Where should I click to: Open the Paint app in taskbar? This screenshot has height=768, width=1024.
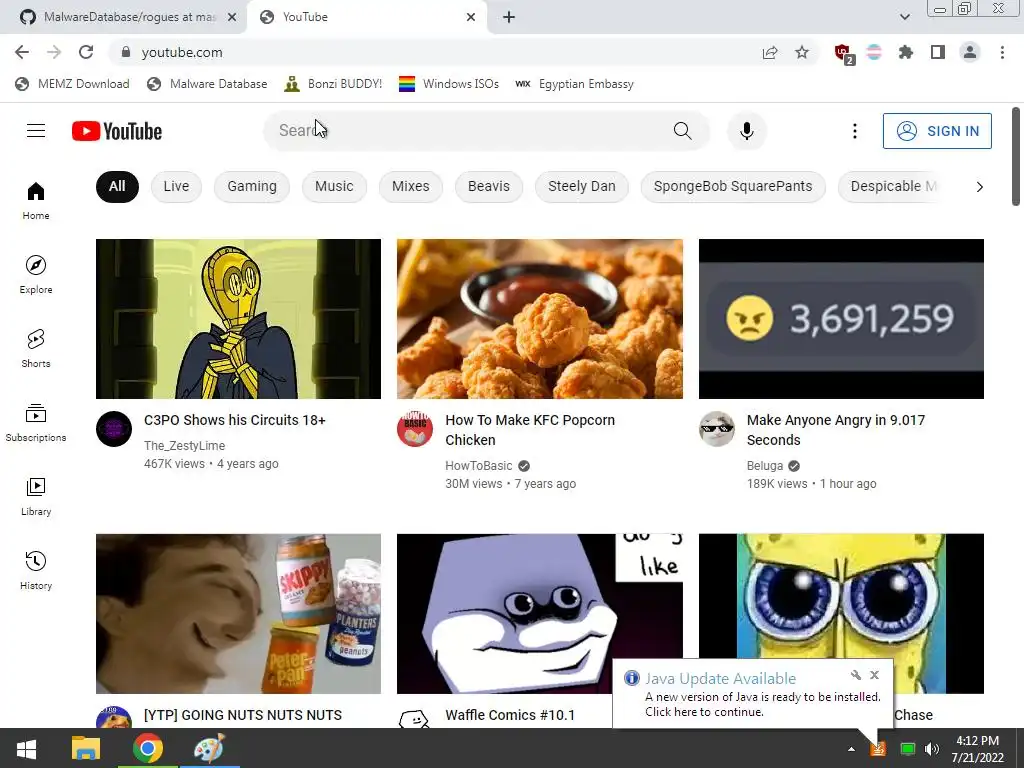click(x=210, y=749)
